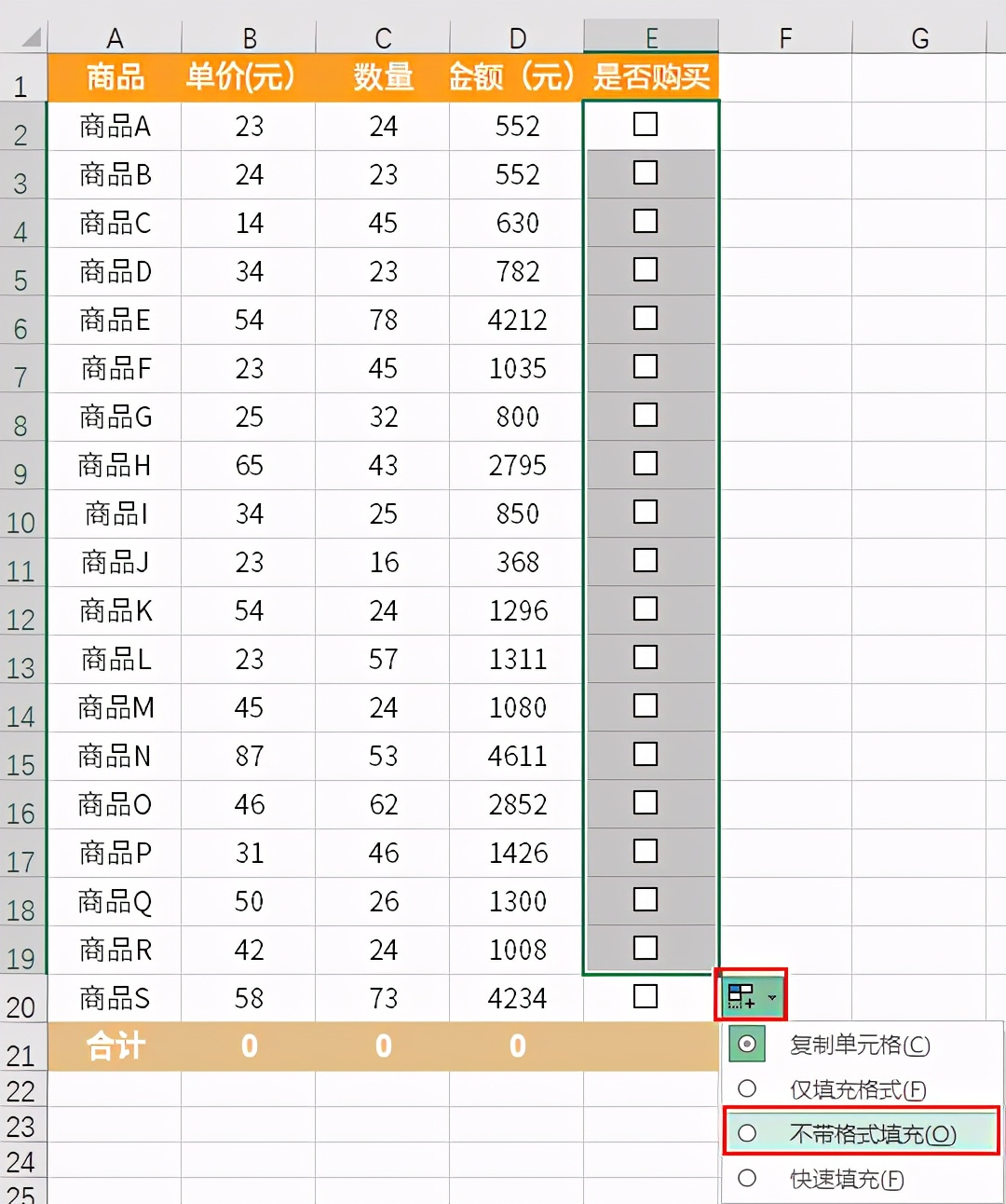This screenshot has height=1204, width=1006.
Task: Select quantity 78 for 商品E
Action: [x=383, y=320]
